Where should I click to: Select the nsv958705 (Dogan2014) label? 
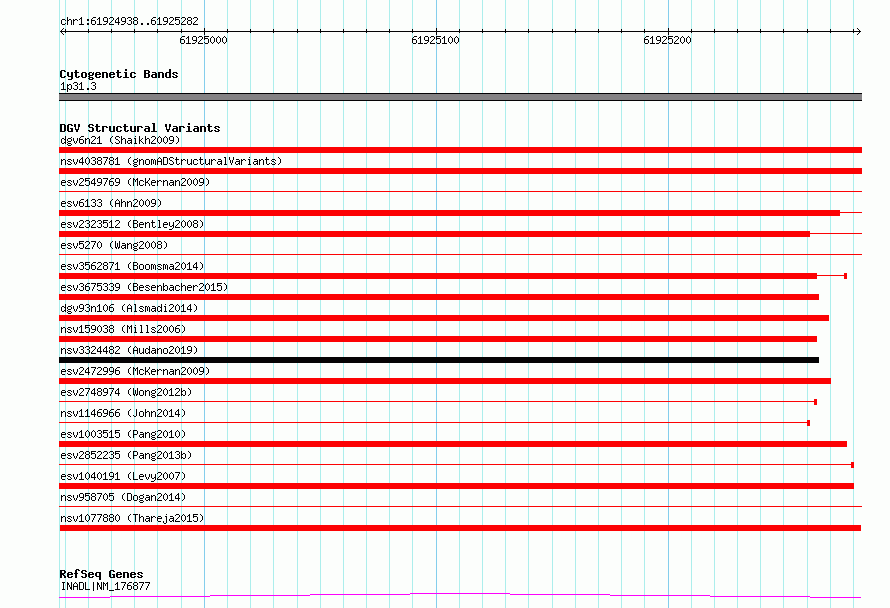click(123, 497)
